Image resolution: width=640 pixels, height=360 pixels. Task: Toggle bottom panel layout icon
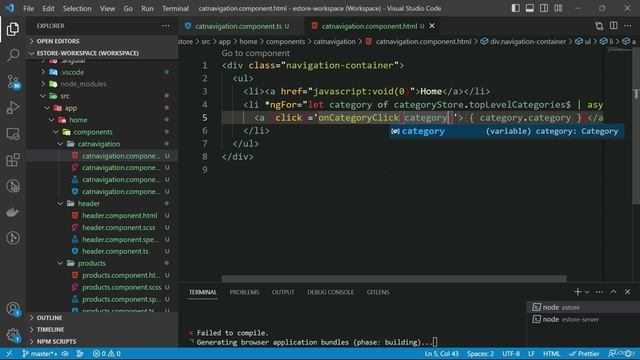point(530,8)
